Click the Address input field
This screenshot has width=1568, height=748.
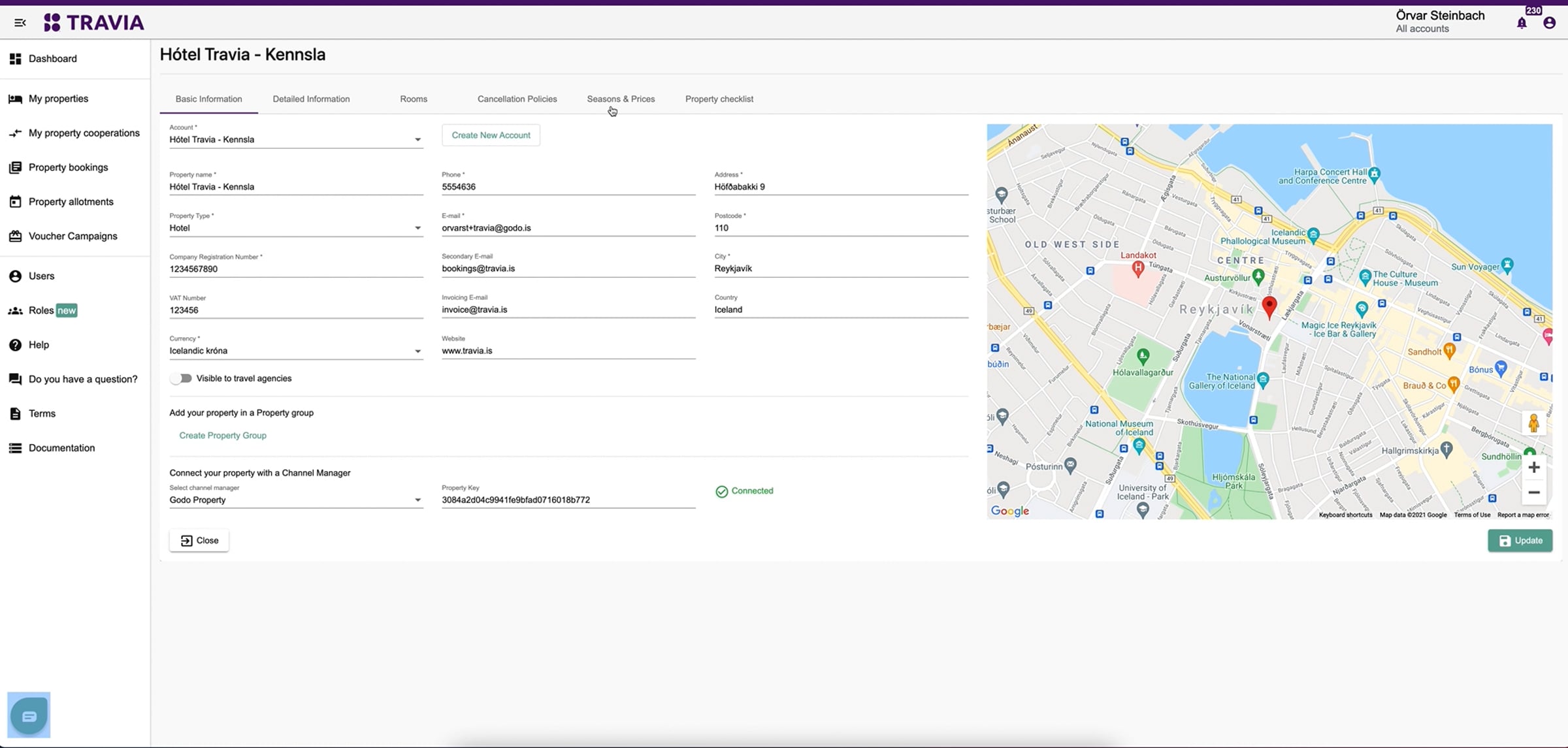(x=841, y=187)
